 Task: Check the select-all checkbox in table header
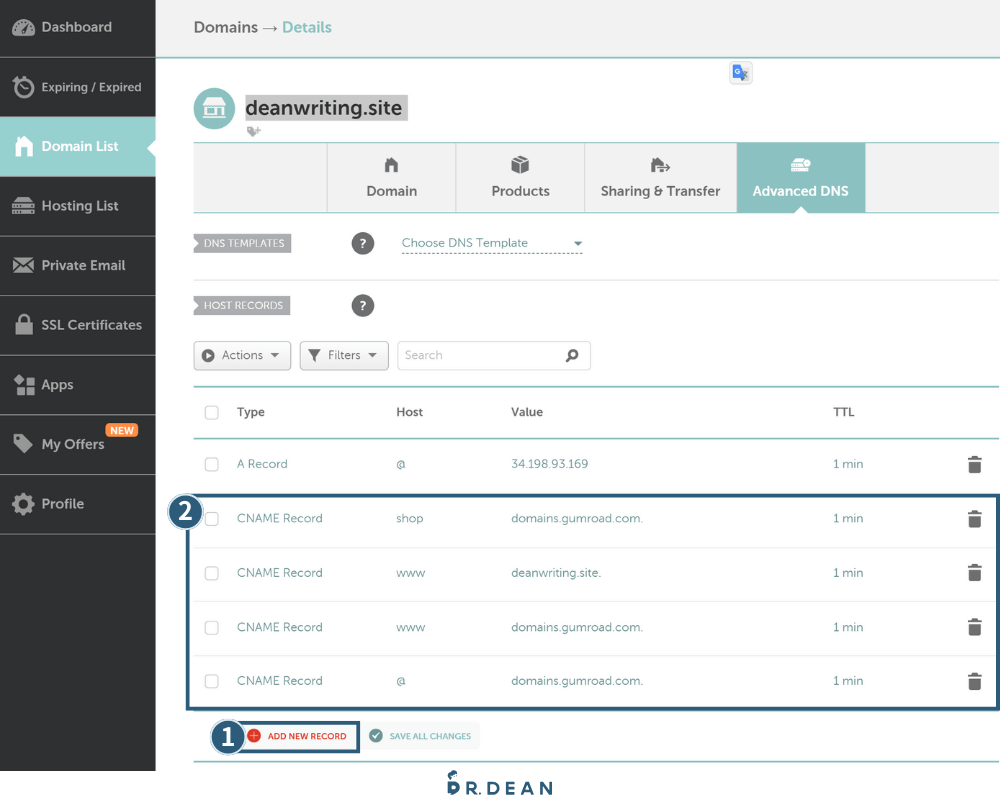(x=211, y=412)
